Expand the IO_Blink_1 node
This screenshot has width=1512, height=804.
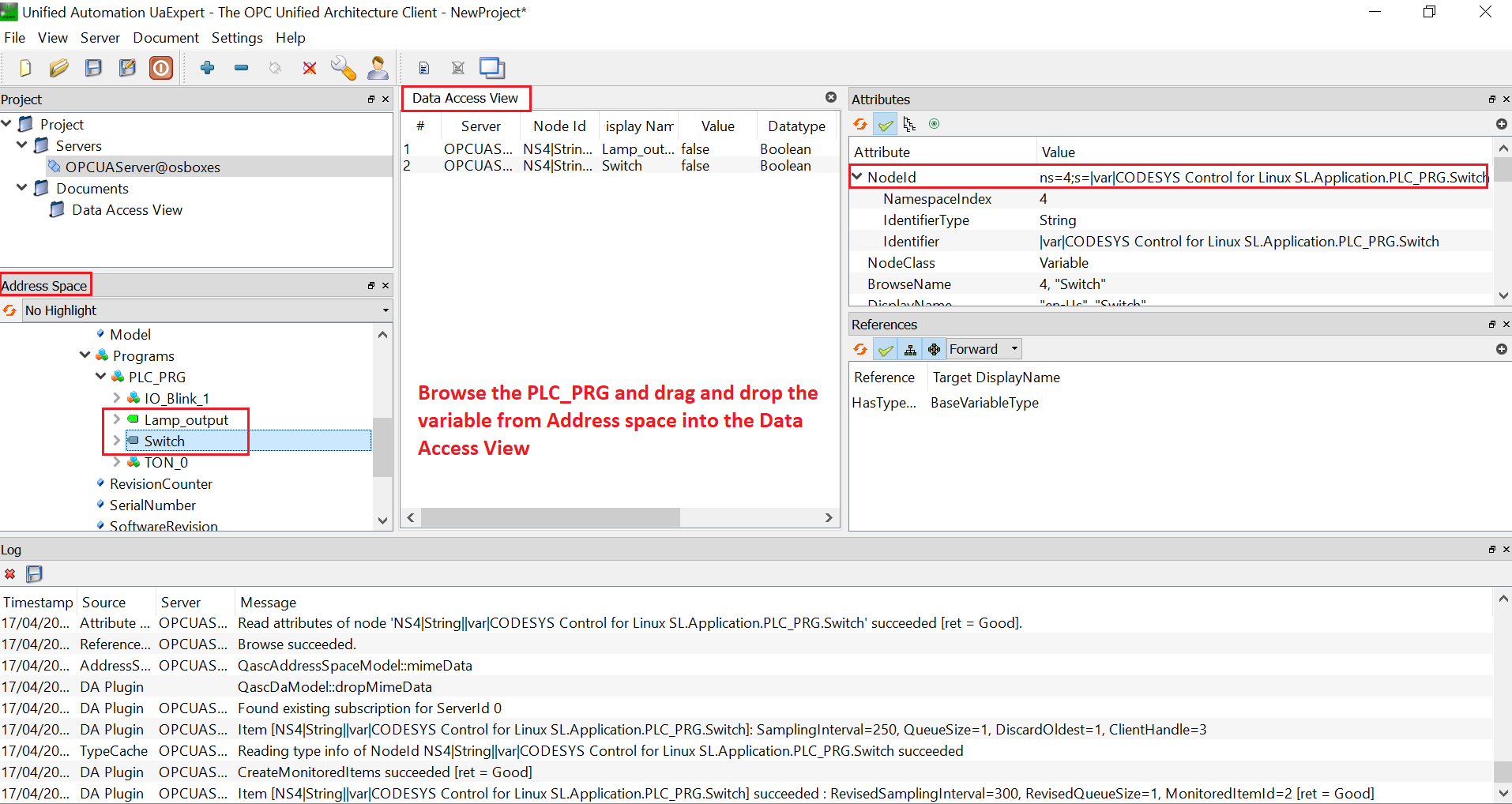tap(117, 397)
